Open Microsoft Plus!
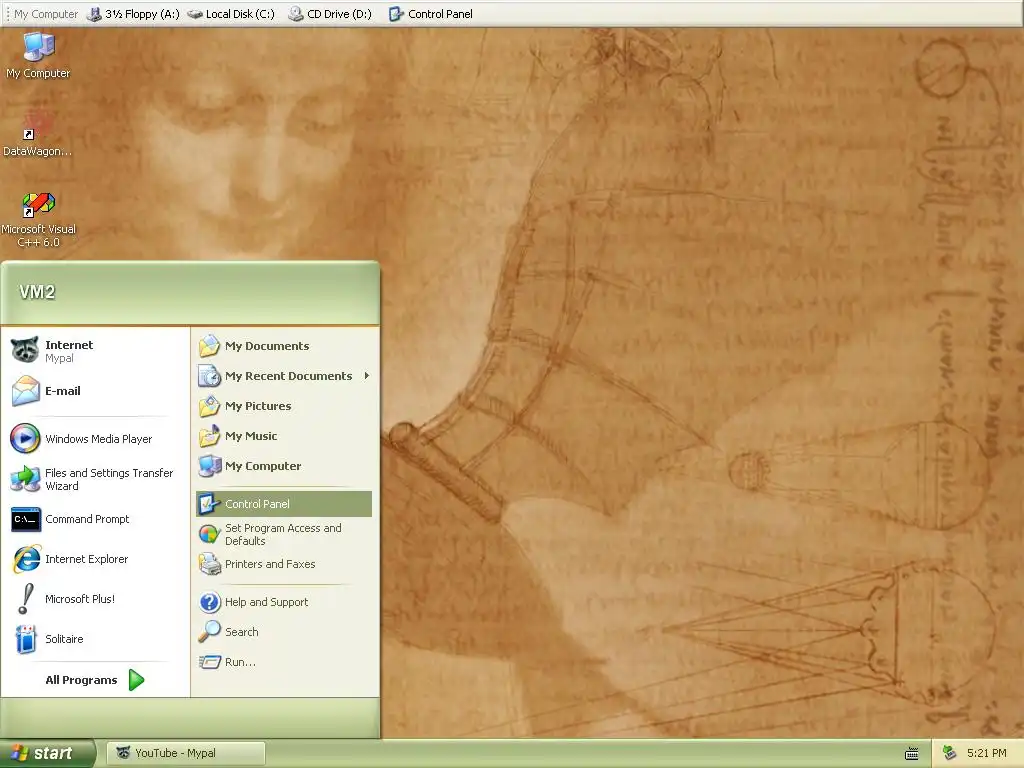Viewport: 1024px width, 768px height. click(95, 599)
